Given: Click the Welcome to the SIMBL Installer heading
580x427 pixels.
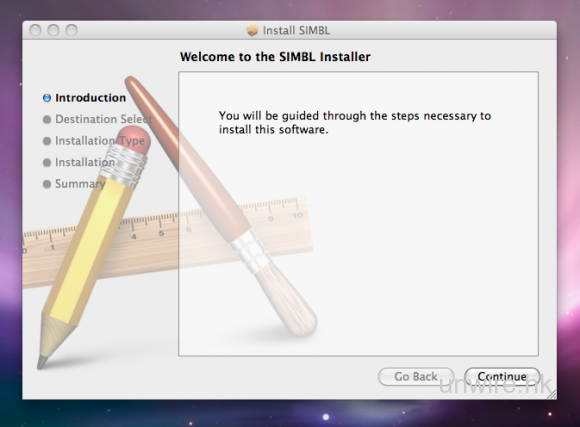Looking at the screenshot, I should pos(275,57).
